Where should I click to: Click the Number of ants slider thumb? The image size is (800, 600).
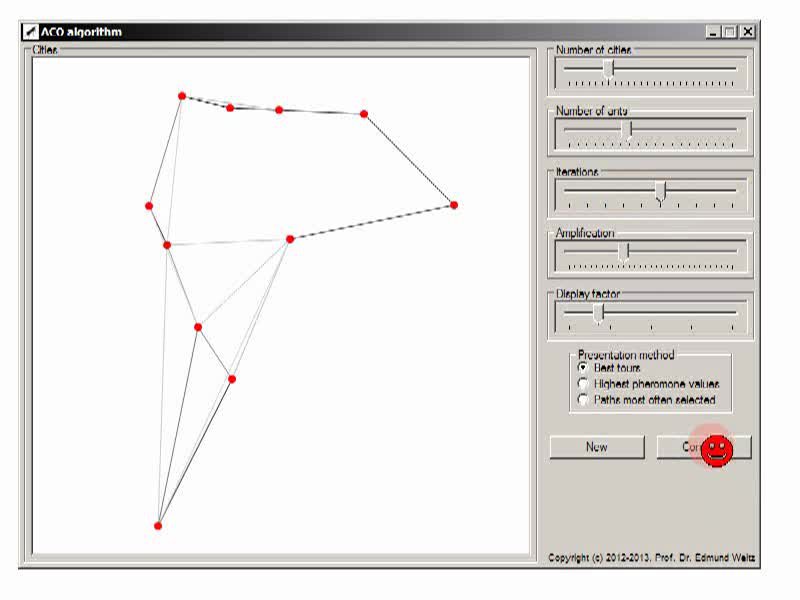[x=627, y=130]
